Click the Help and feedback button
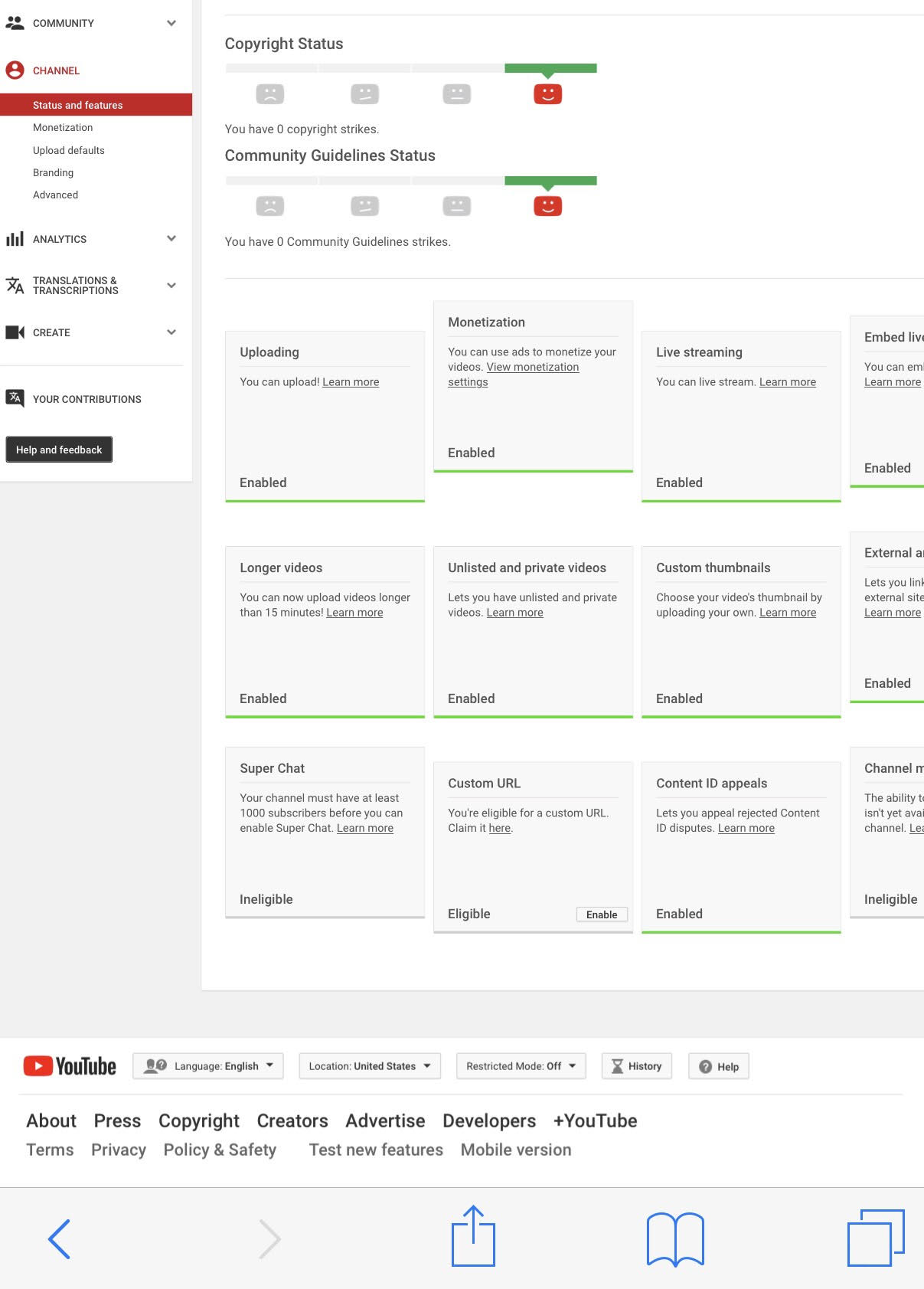The height and width of the screenshot is (1289, 924). tap(59, 450)
